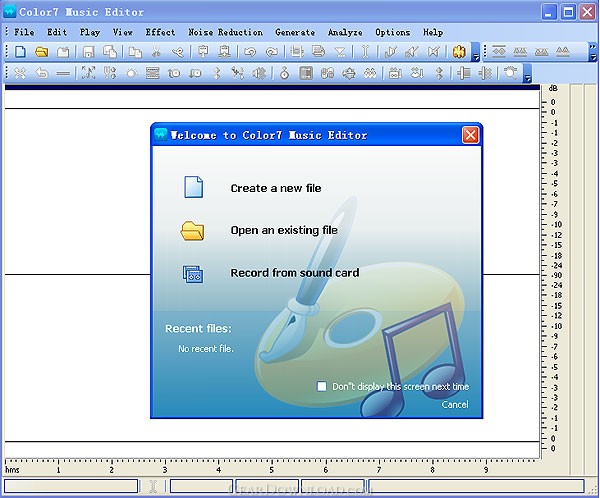
Task: Click the I-beam selection cursor toolbar icon
Action: point(365,52)
